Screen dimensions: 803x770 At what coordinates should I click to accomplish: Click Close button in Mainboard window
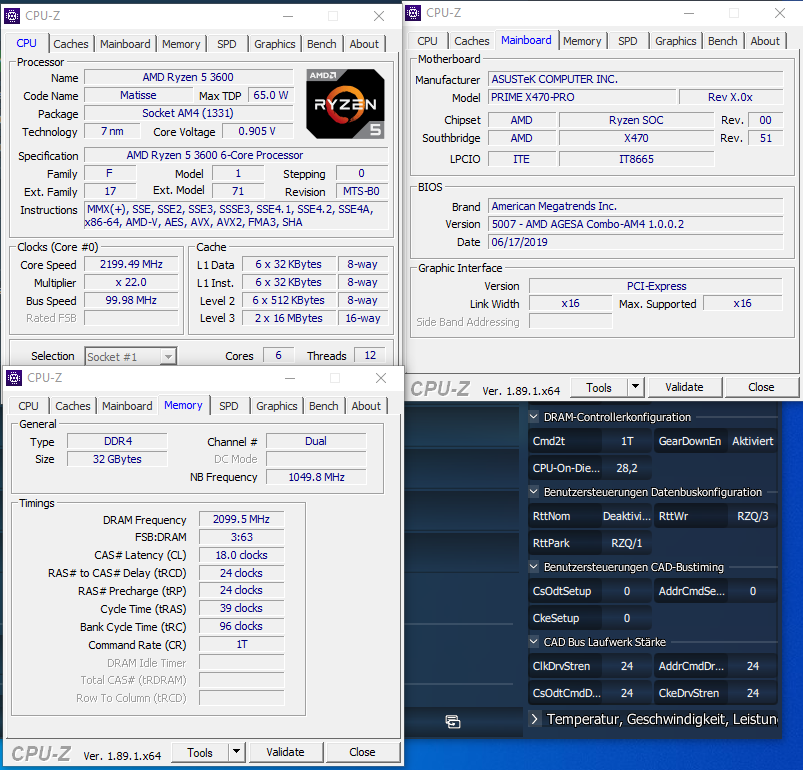click(x=761, y=387)
